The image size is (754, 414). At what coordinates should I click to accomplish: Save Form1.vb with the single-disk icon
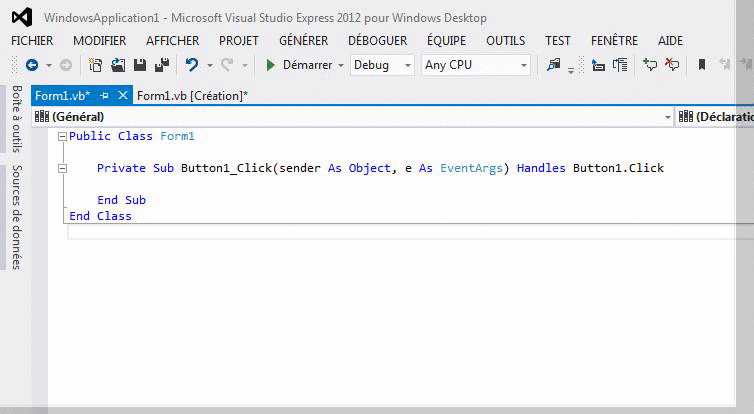140,64
